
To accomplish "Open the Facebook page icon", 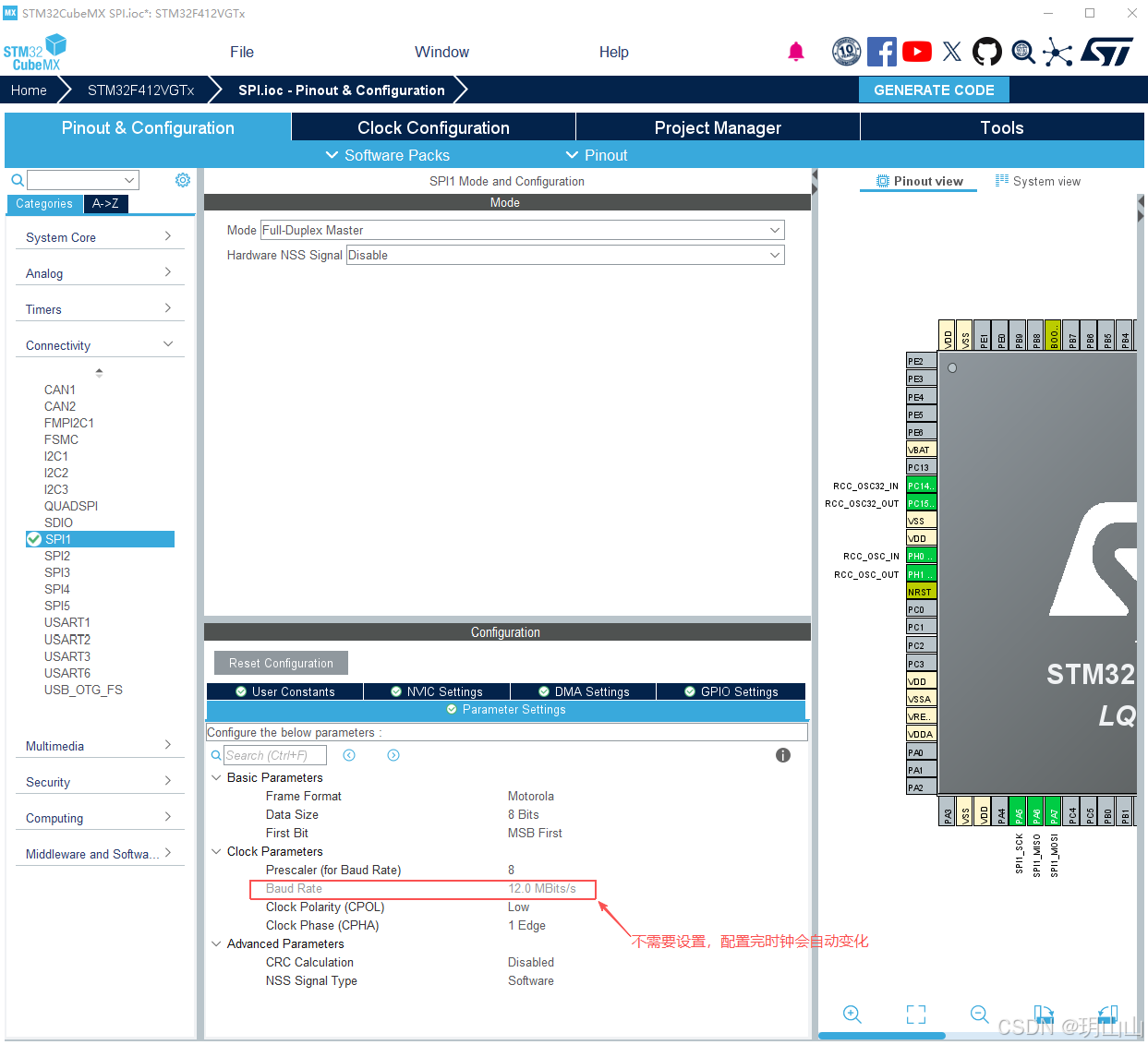I will point(882,52).
